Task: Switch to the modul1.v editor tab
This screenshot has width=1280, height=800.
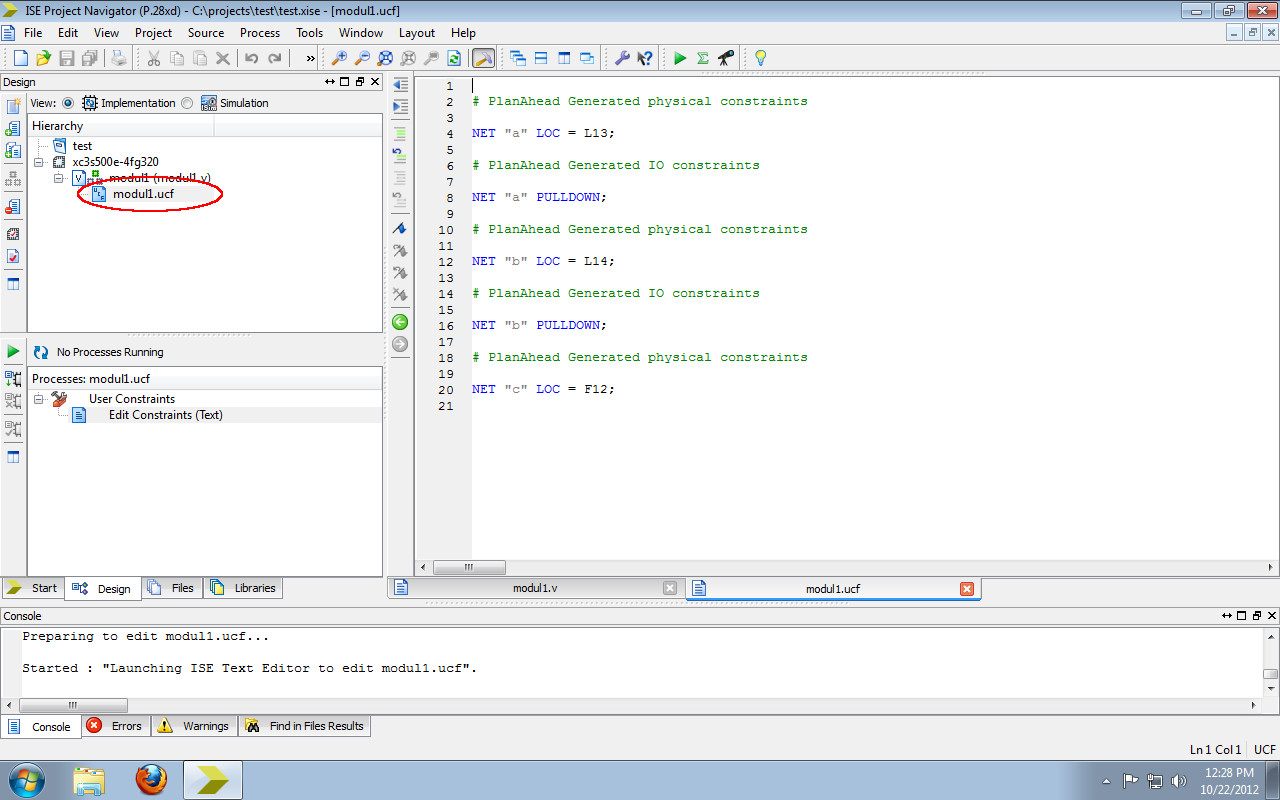Action: pos(536,588)
